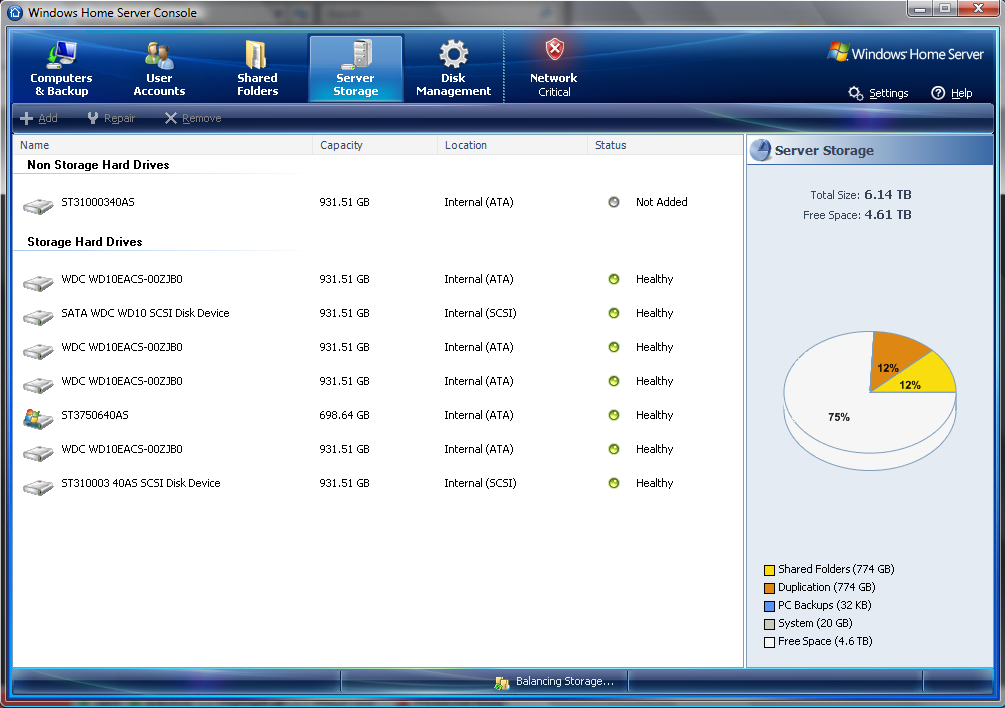
Task: Select the SATA WDC WD10 SCSI Disk Device
Action: 145,313
